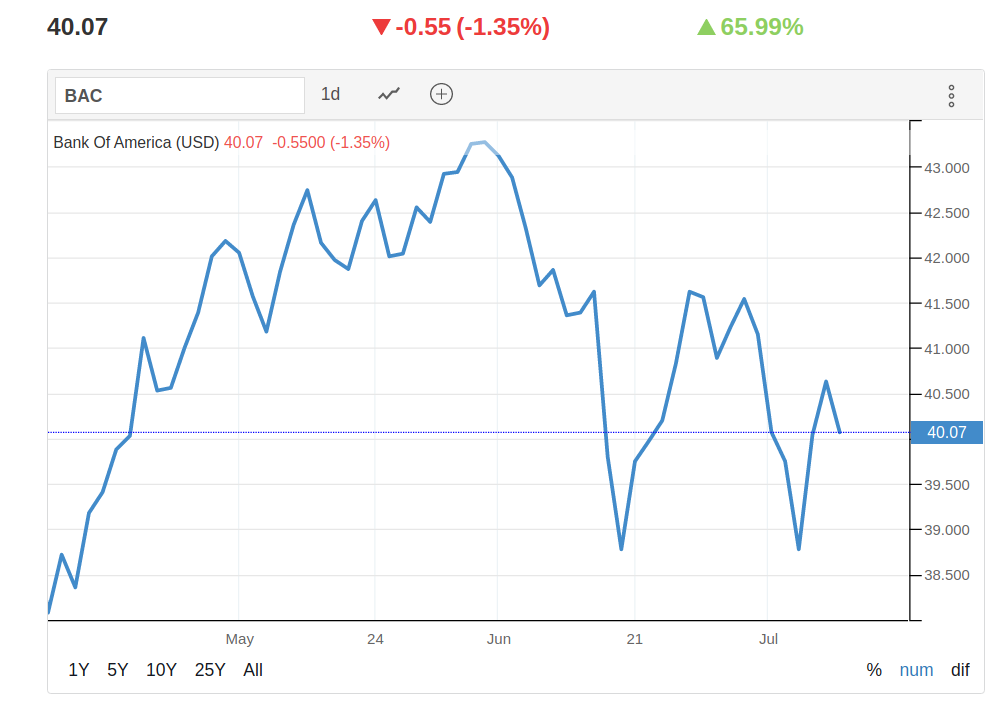Click the red down arrow indicator
1004x722 pixels.
(x=380, y=27)
